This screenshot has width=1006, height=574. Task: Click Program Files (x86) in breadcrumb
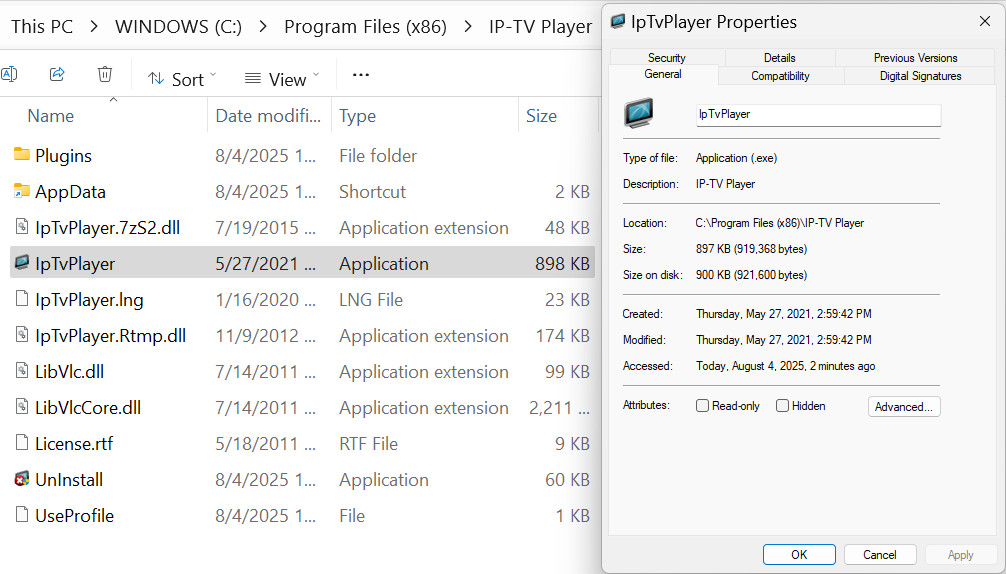365,26
